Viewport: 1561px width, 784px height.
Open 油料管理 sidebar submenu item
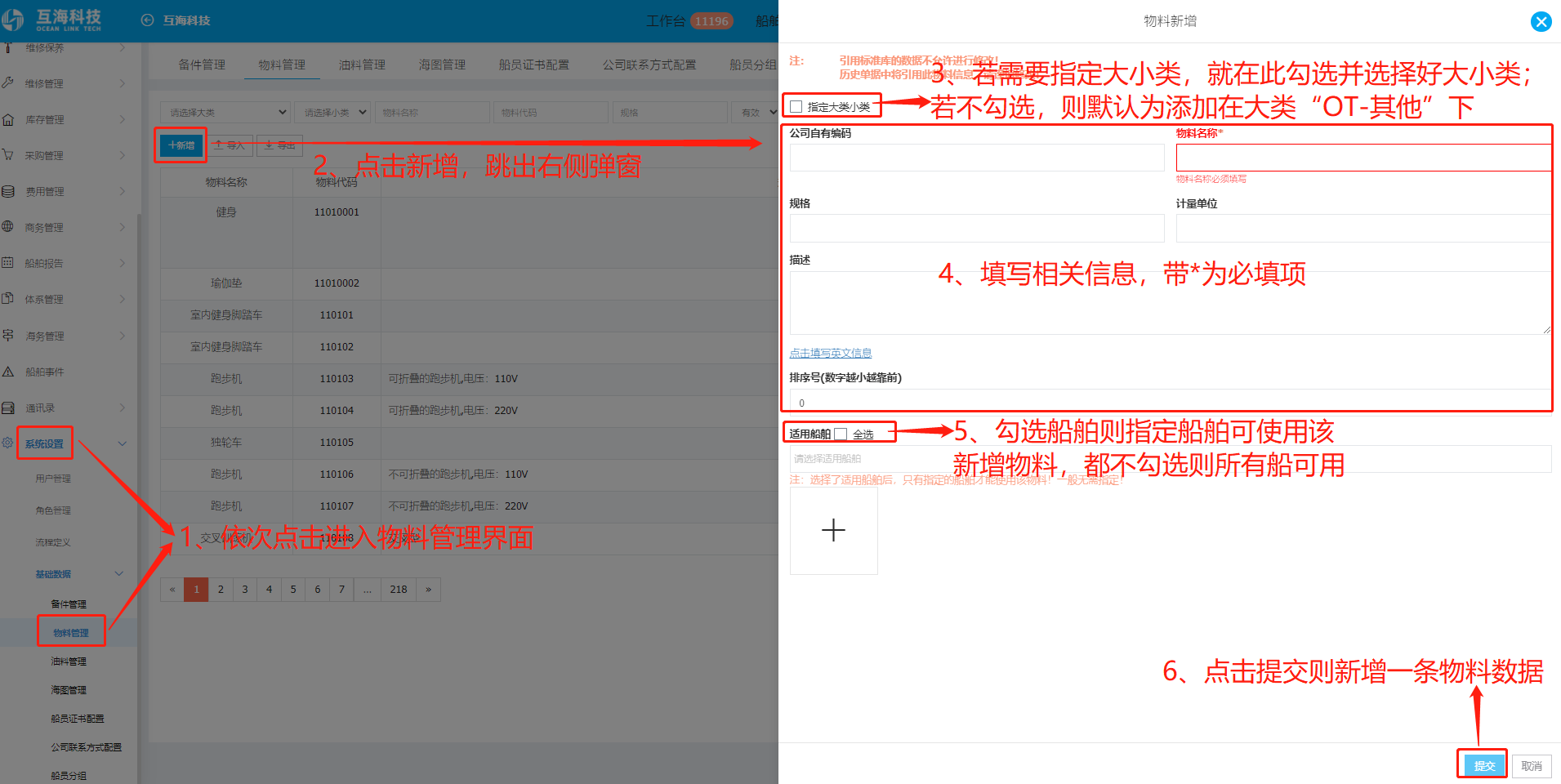coord(69,661)
